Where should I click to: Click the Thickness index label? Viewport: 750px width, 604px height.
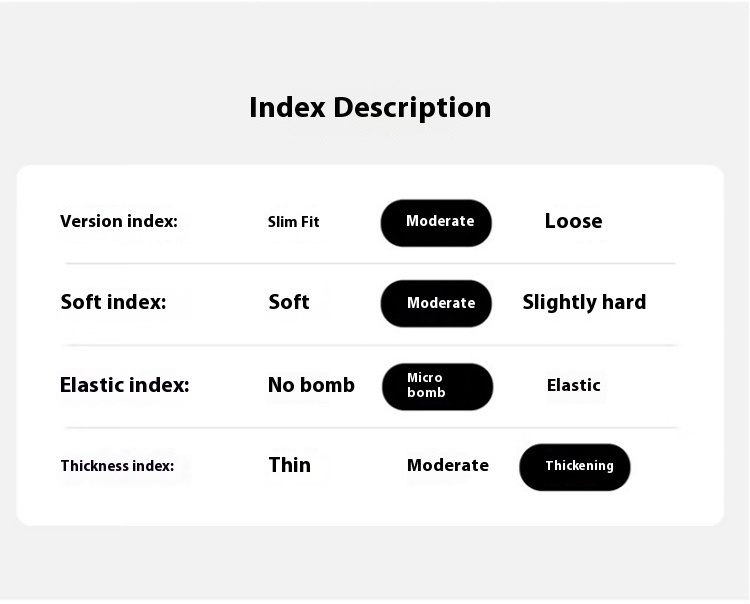tap(117, 466)
